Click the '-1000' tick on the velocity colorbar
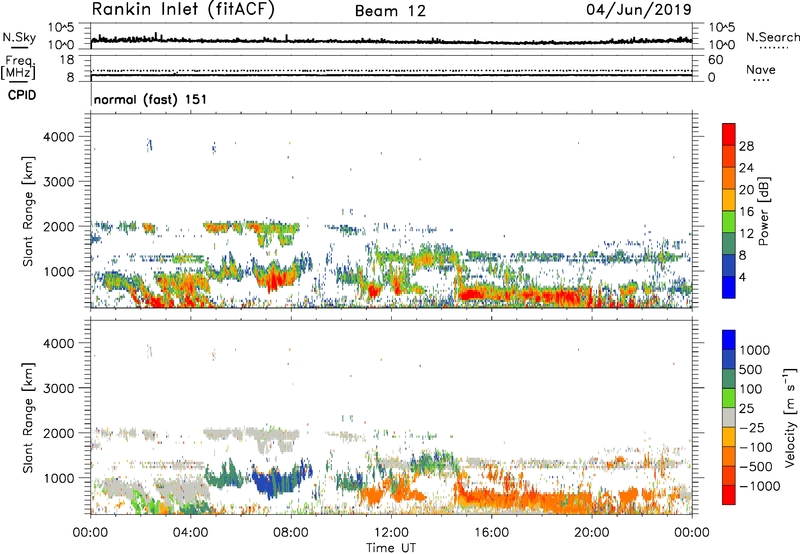This screenshot has height=554, width=800. tap(760, 486)
